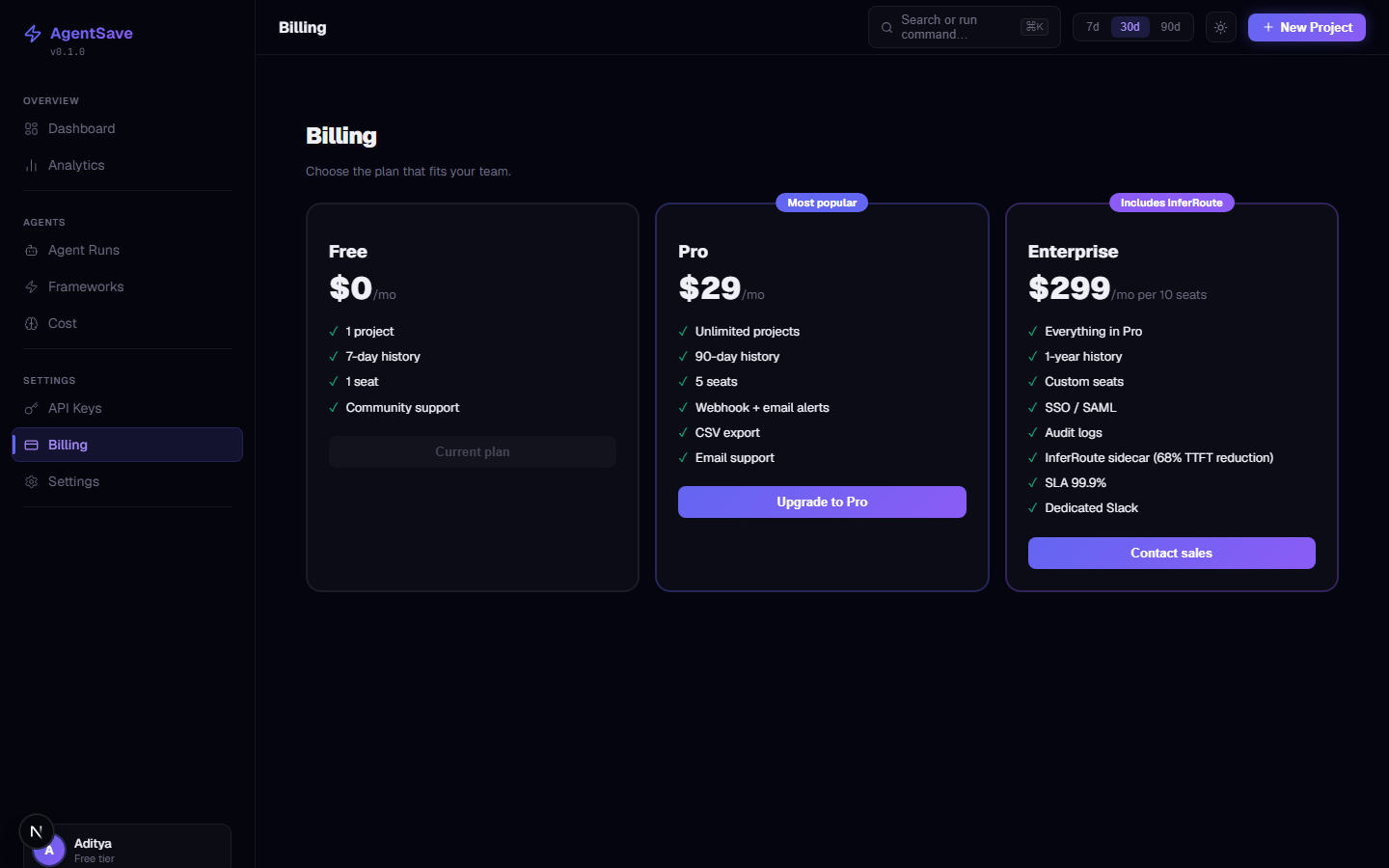Image resolution: width=1389 pixels, height=868 pixels.
Task: Click the round N badge at bottom left
Action: point(37,831)
